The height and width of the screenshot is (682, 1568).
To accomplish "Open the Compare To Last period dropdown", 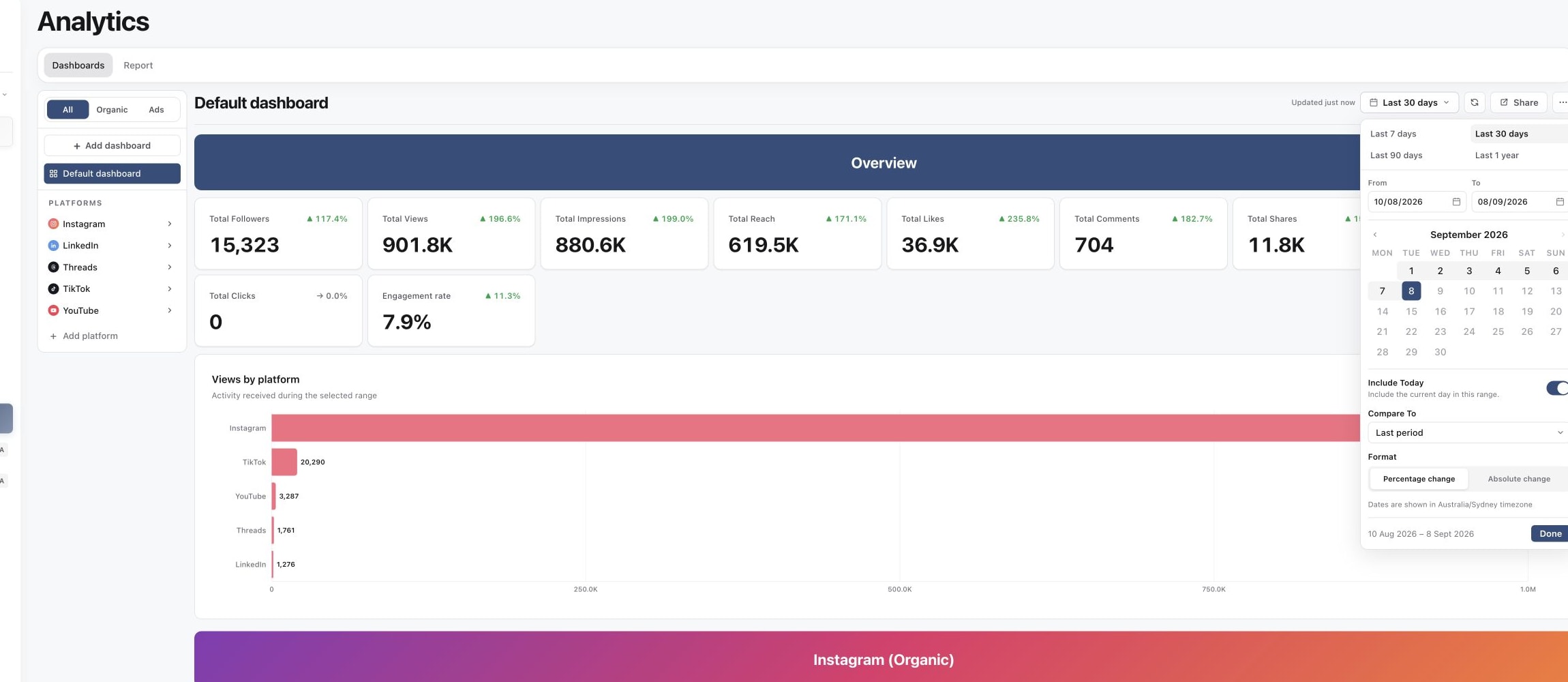I will pyautogui.click(x=1468, y=432).
